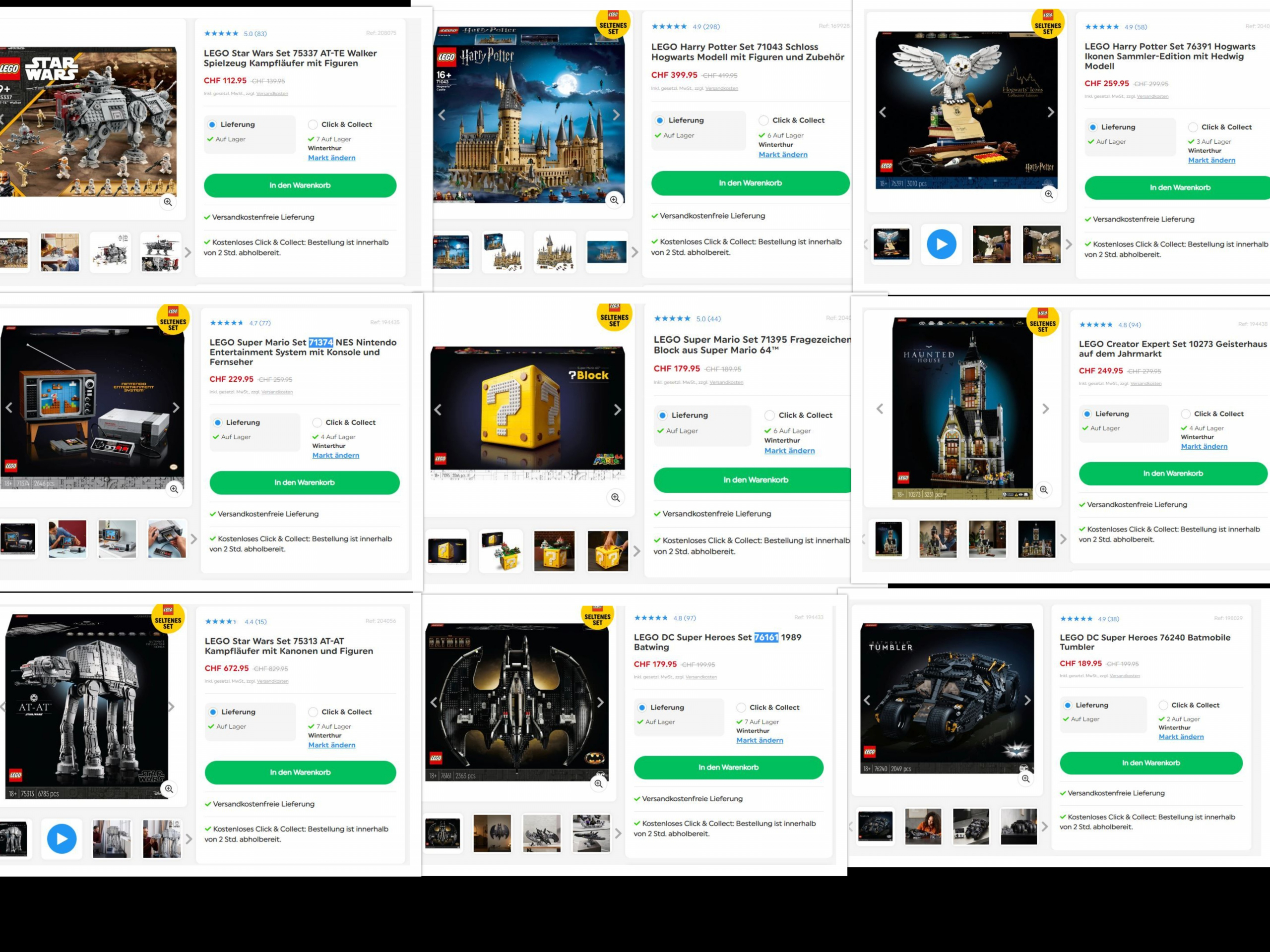Choose Lieferung option for Schloss Hogwarts
Viewport: 1270px width, 952px height.
[660, 120]
